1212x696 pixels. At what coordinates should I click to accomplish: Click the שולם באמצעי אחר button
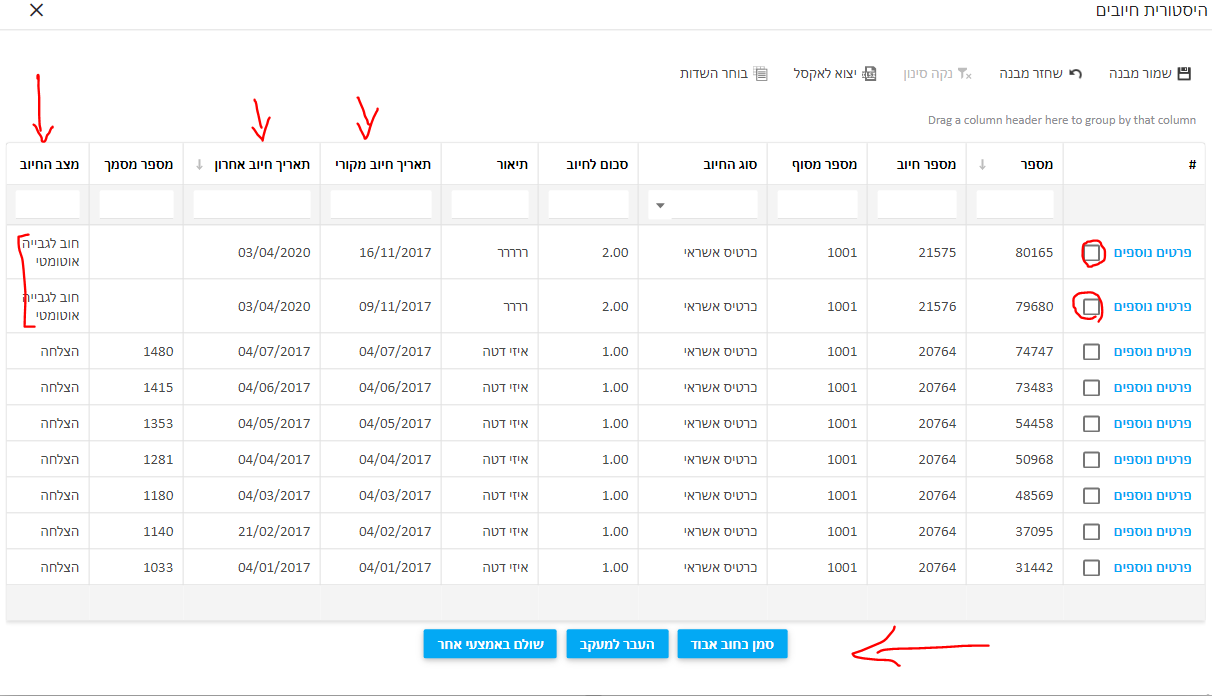pyautogui.click(x=490, y=645)
